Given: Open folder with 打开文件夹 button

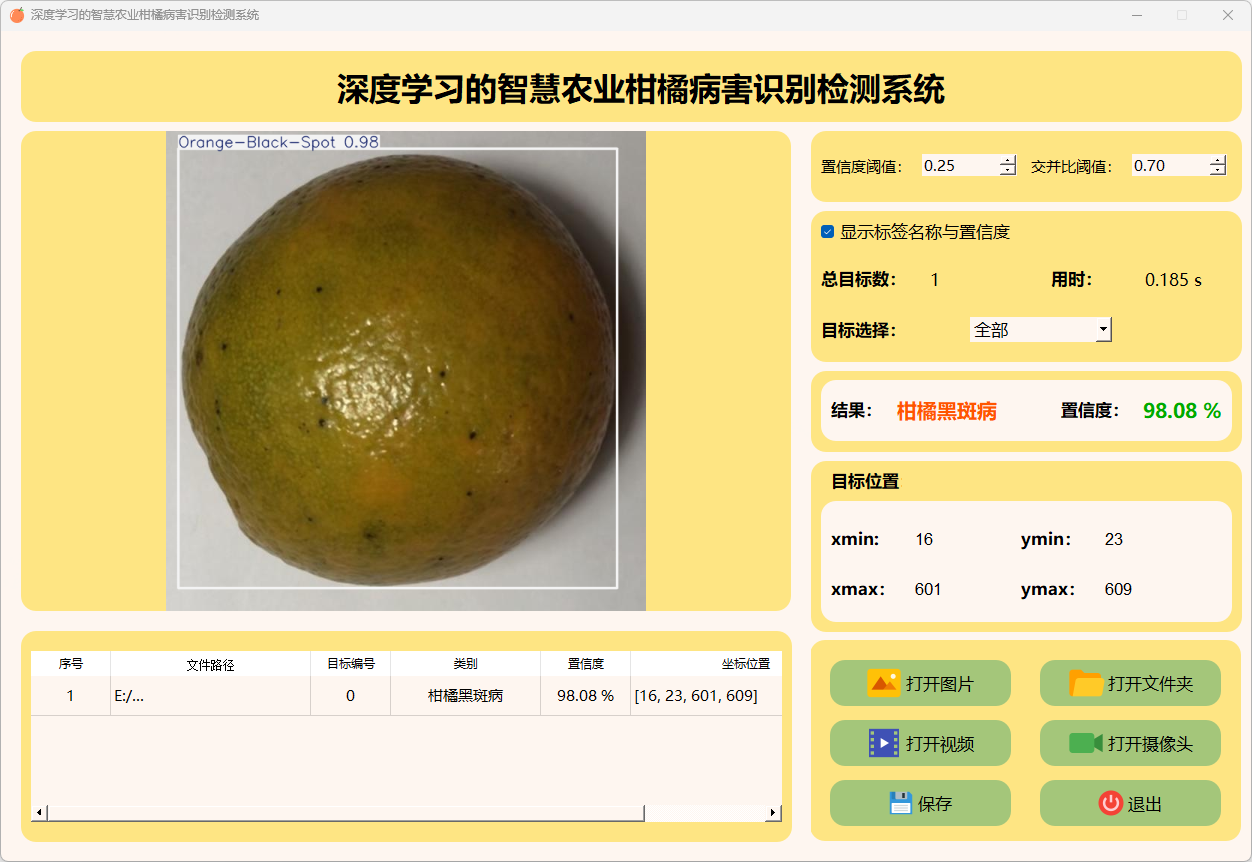Looking at the screenshot, I should 1130,683.
